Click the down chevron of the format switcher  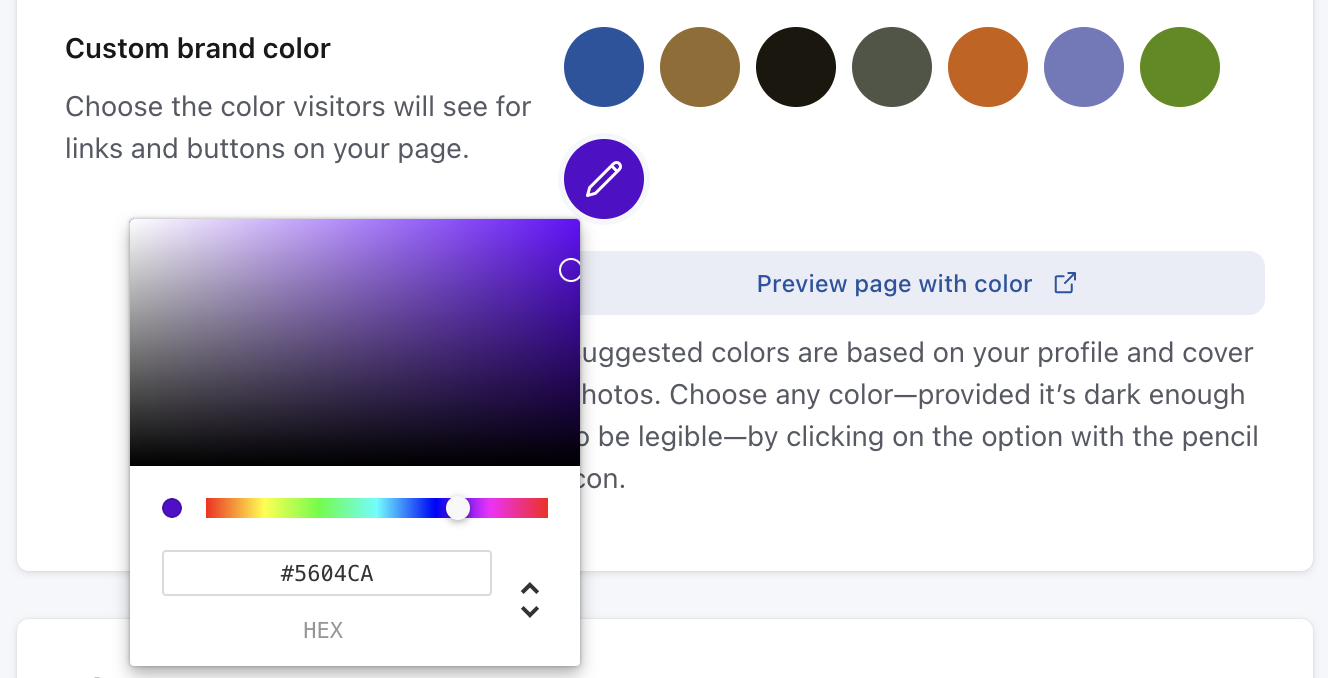[x=530, y=611]
